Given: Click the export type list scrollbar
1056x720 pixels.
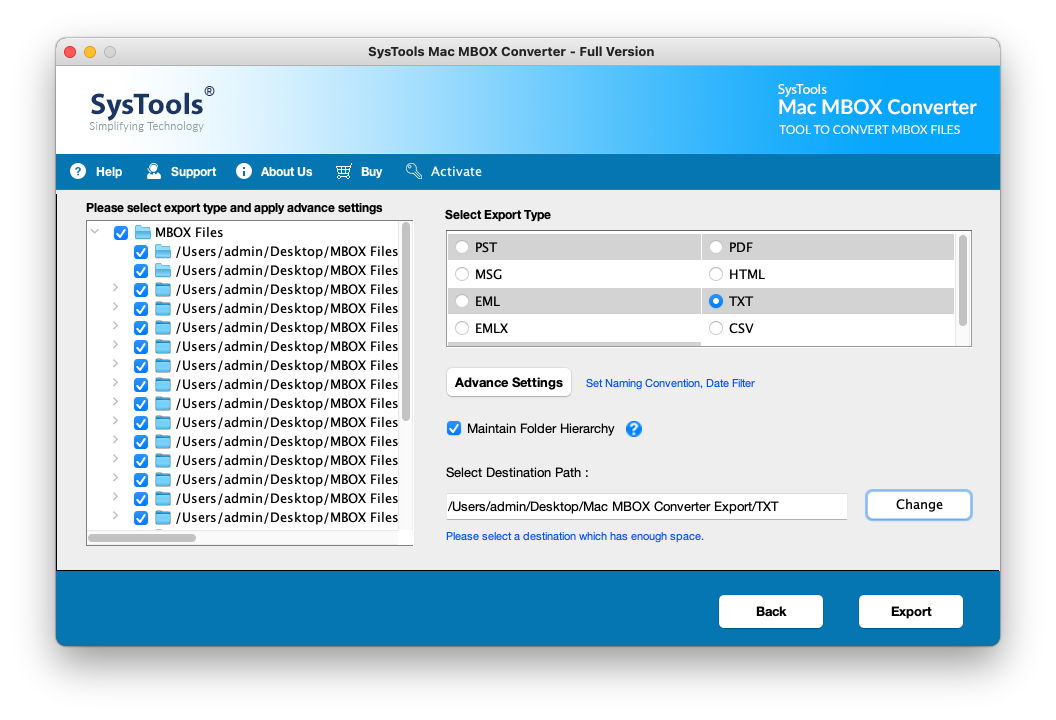Looking at the screenshot, I should [963, 280].
